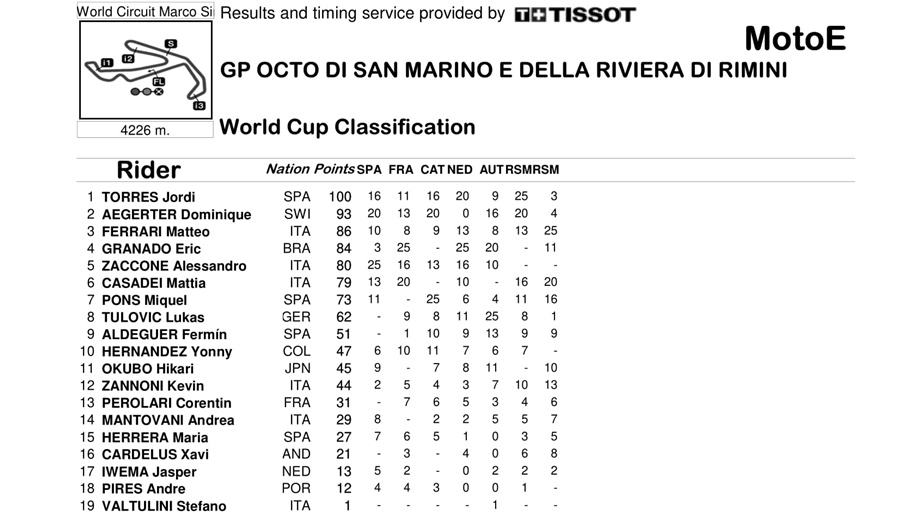
Task: Click the World Cup Classification heading
Action: 347,127
